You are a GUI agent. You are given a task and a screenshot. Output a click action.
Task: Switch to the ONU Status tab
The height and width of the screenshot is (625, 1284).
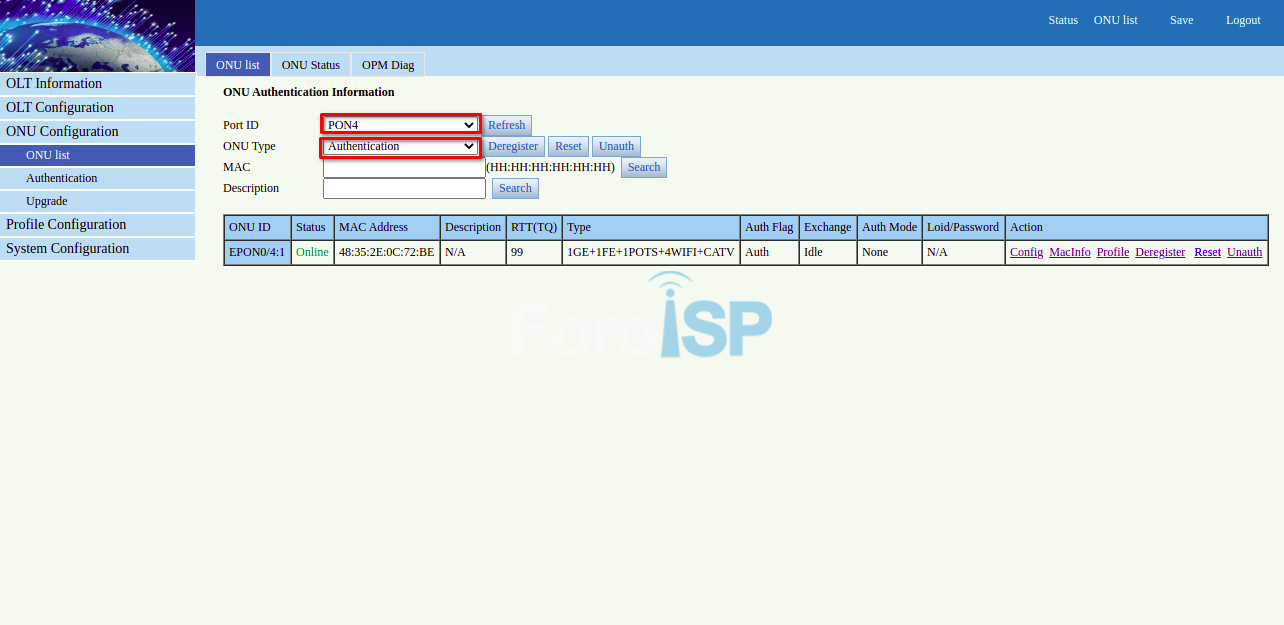click(310, 65)
